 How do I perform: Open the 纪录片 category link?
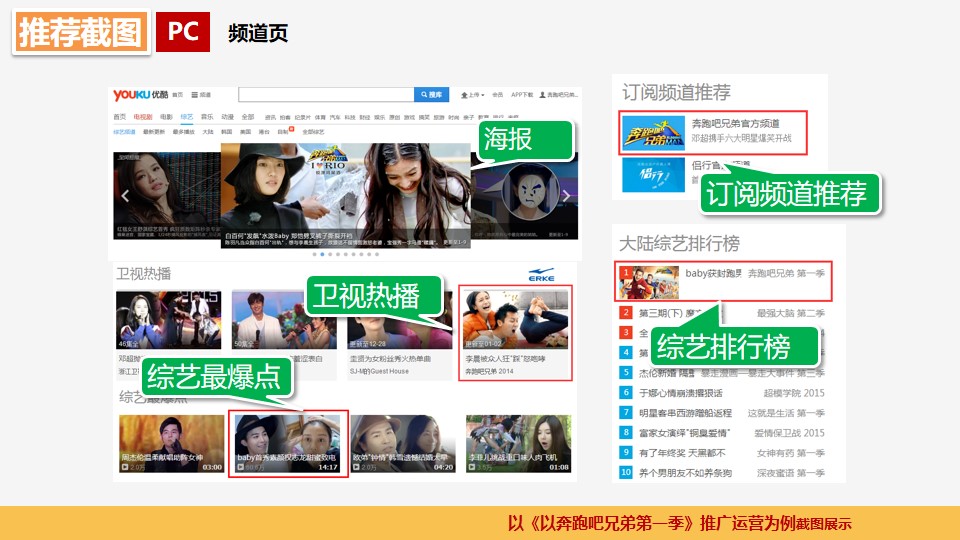[x=302, y=117]
